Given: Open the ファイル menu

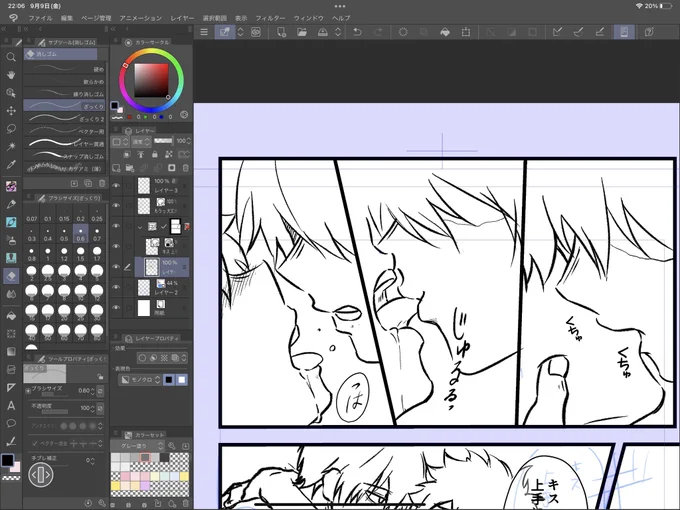Looking at the screenshot, I should click(x=40, y=18).
